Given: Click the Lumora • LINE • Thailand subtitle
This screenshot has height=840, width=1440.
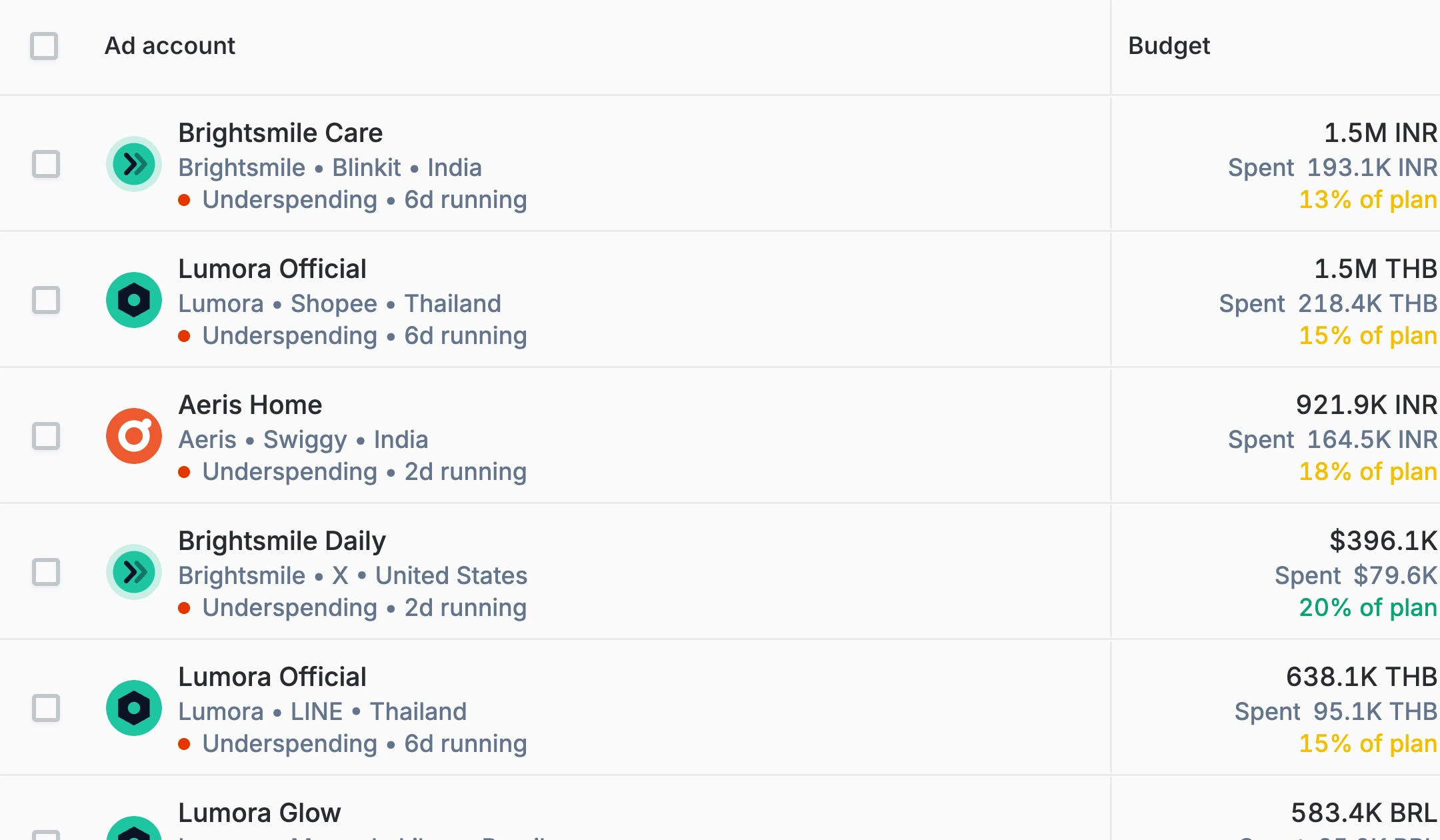Looking at the screenshot, I should [323, 712].
